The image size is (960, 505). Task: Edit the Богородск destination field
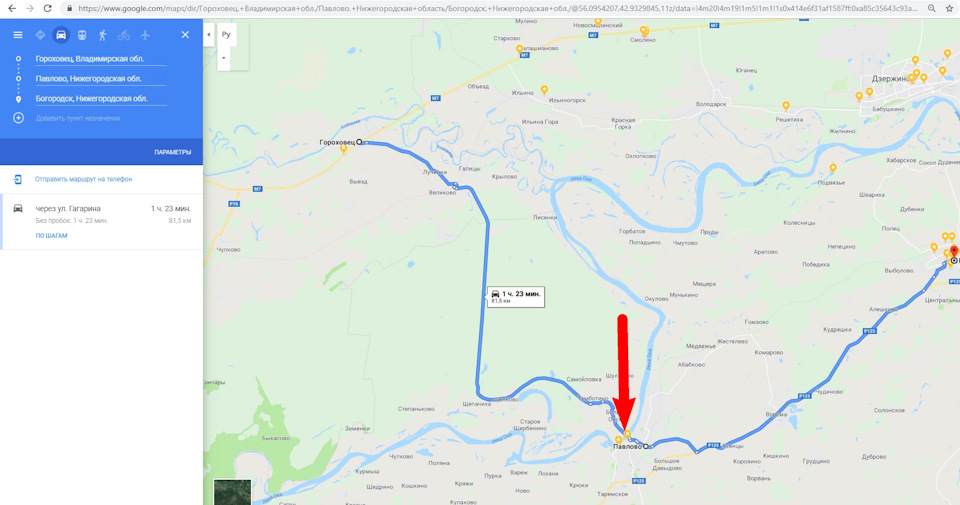click(x=100, y=99)
